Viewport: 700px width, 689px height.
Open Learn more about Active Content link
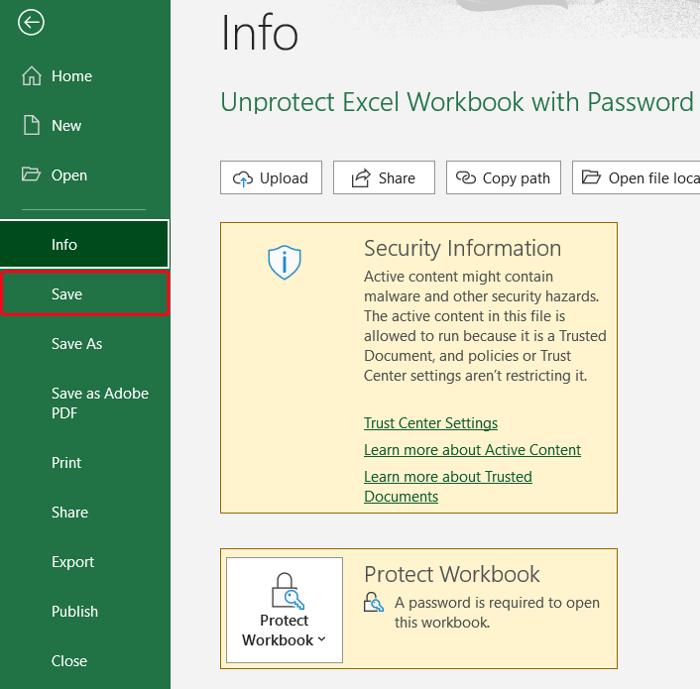pyautogui.click(x=472, y=450)
